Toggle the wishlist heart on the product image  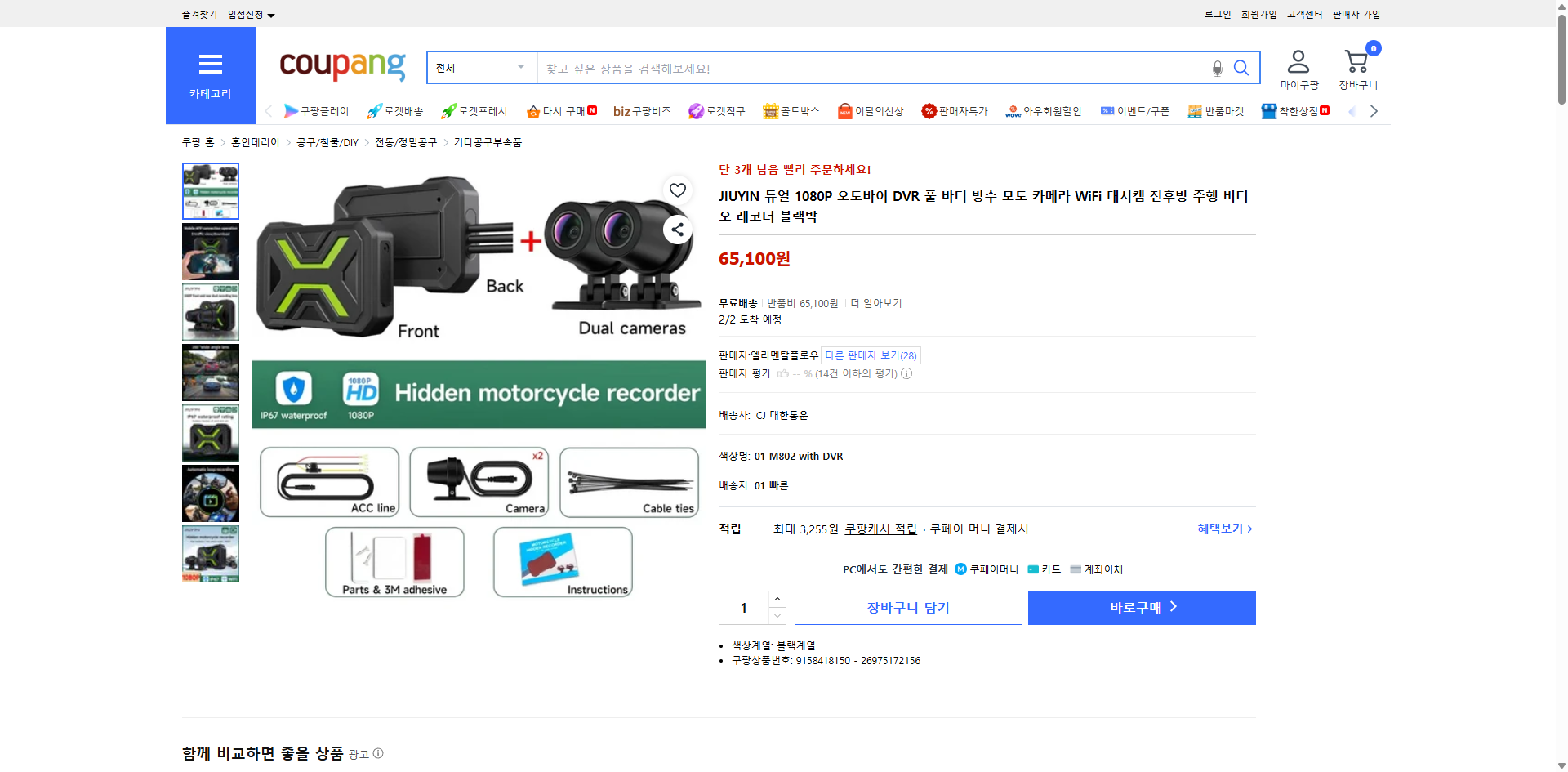pyautogui.click(x=677, y=190)
